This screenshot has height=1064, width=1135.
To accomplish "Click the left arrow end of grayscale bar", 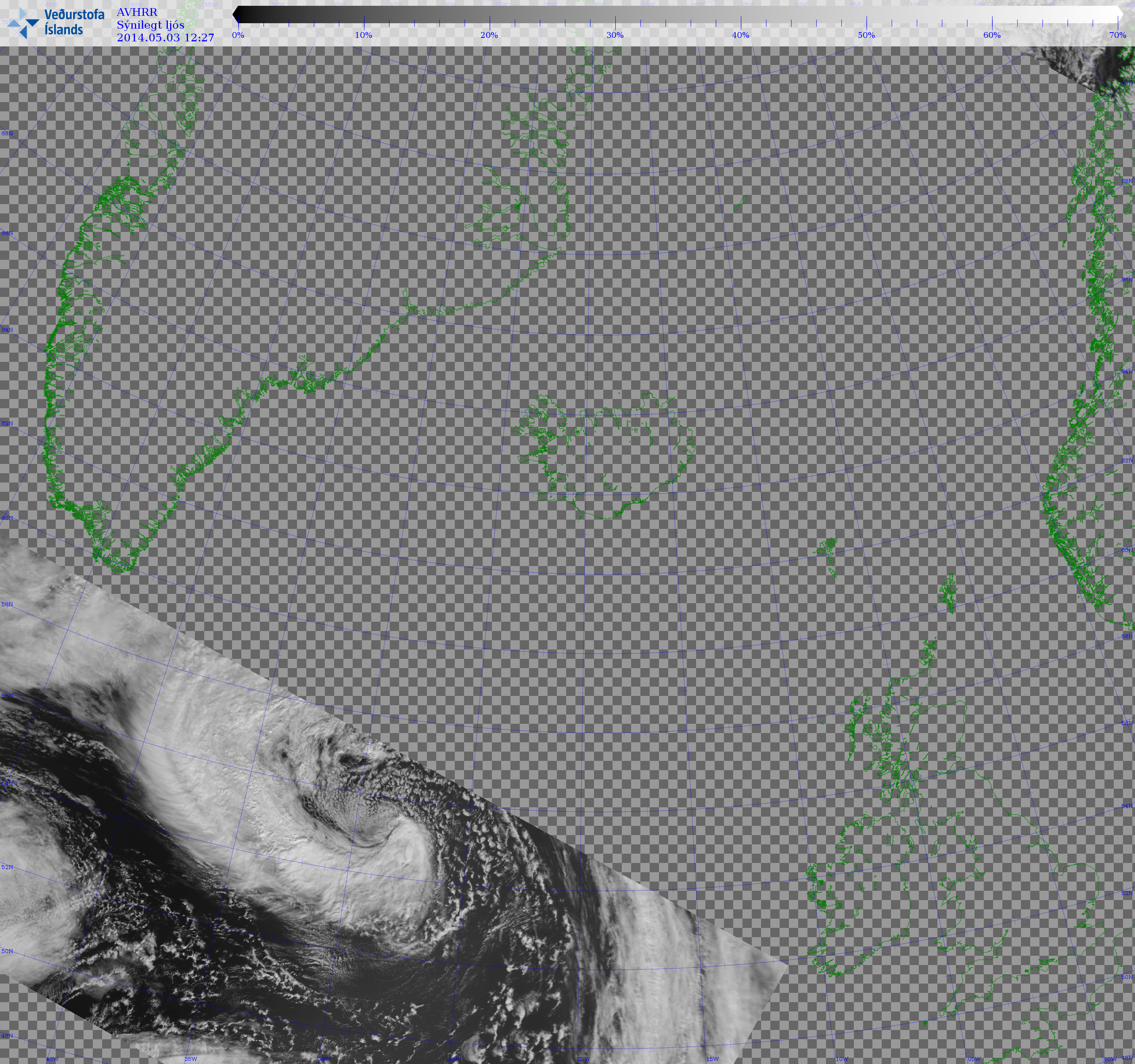I will pos(236,14).
